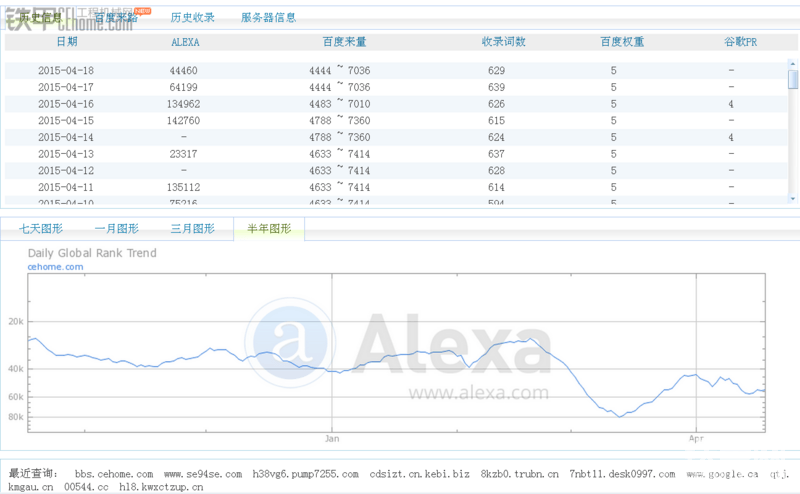800x494 pixels.
Task: Click the Alexa value 23317
Action: coord(184,154)
